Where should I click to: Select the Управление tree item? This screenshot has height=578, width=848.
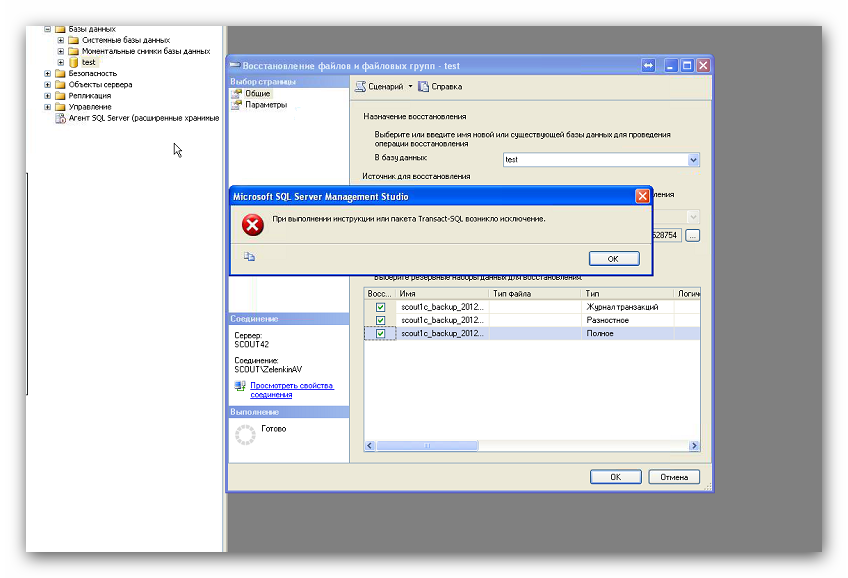click(x=90, y=107)
